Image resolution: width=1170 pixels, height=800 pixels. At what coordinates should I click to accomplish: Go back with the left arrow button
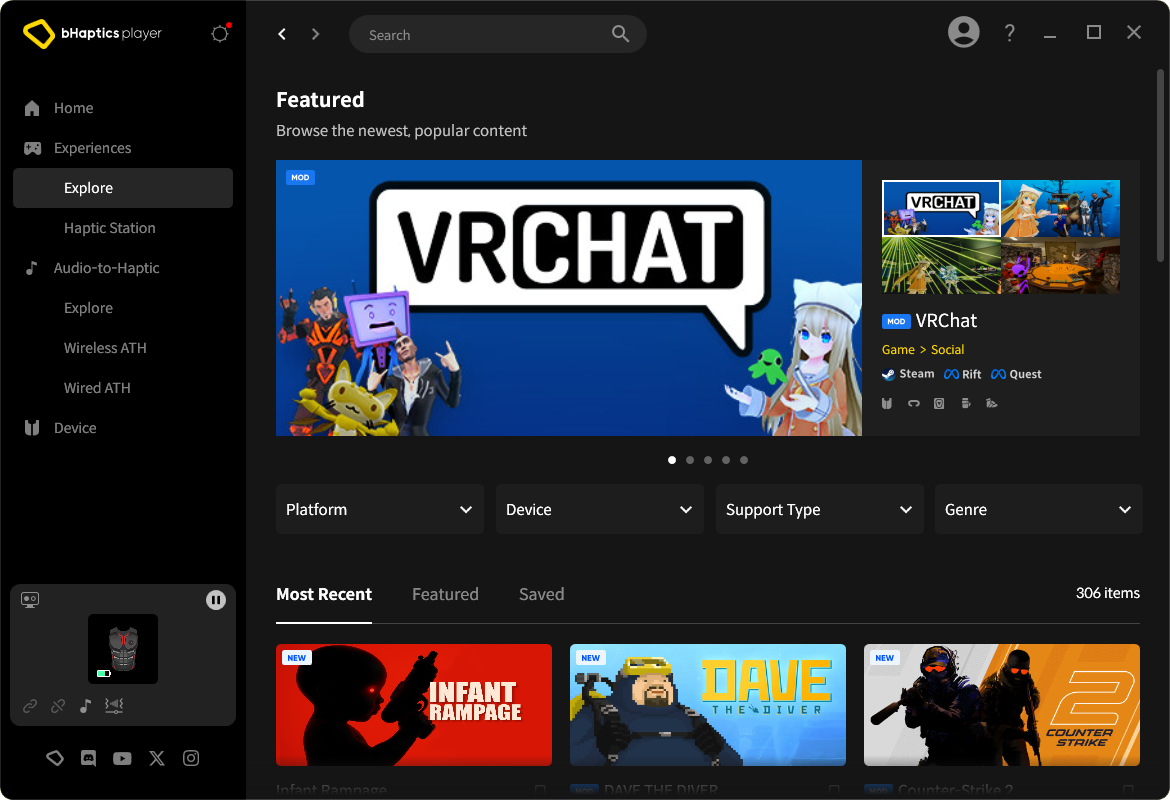pyautogui.click(x=282, y=34)
